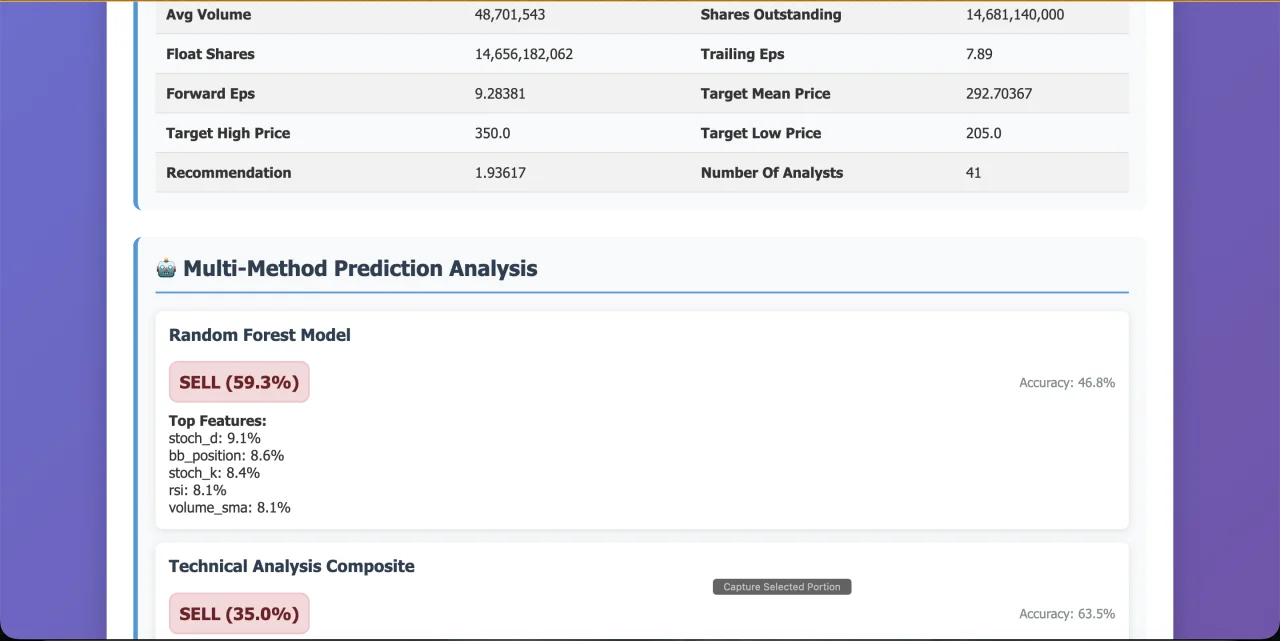This screenshot has width=1280, height=641.
Task: Click the value 14,656,182,062
Action: point(524,54)
